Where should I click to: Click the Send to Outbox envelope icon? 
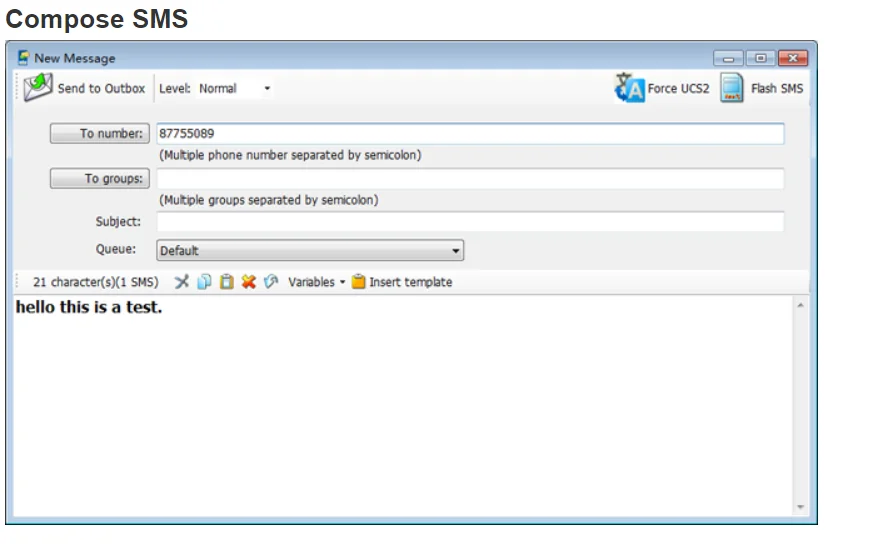[38, 87]
